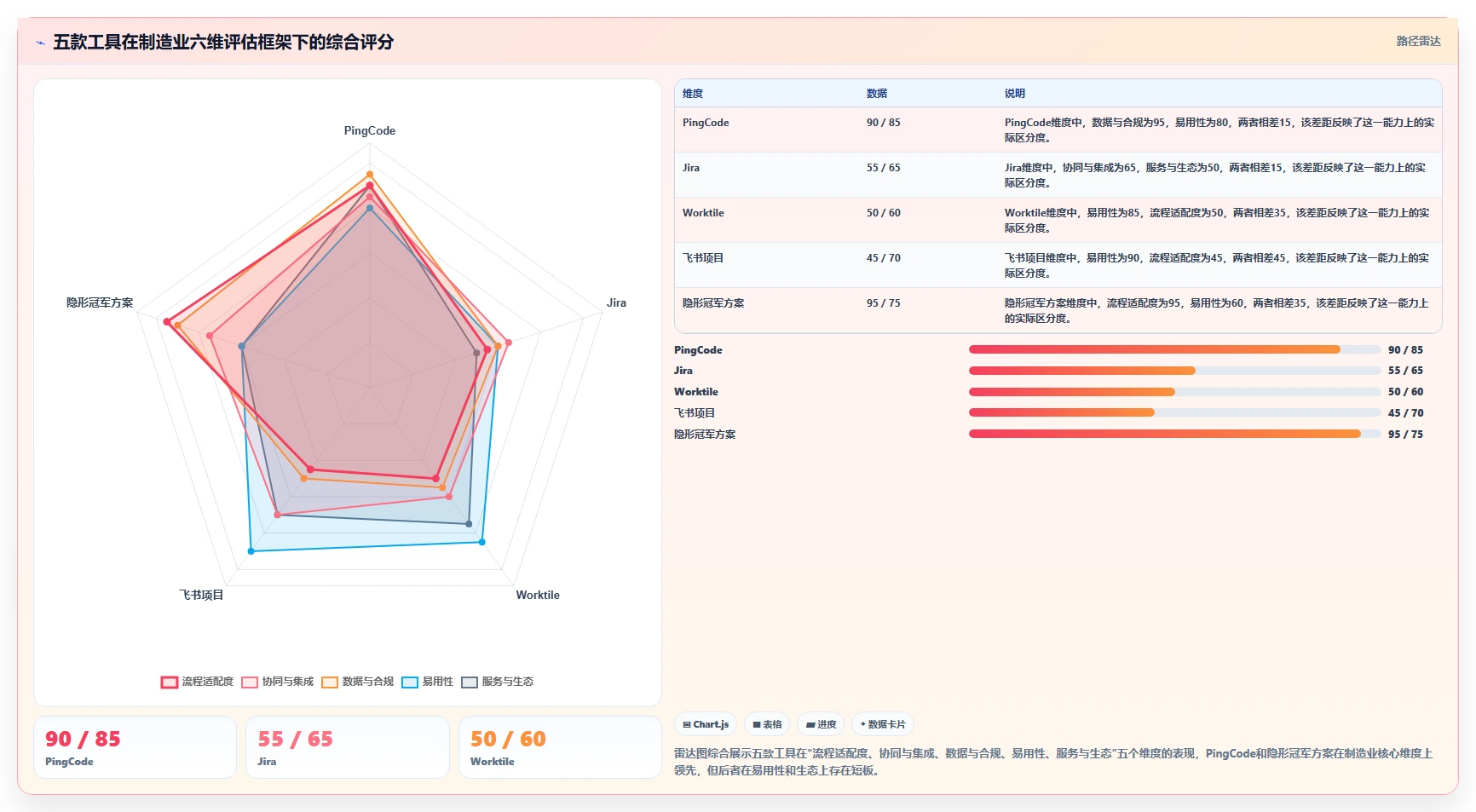Click the Jira axis label on the radar

point(616,302)
